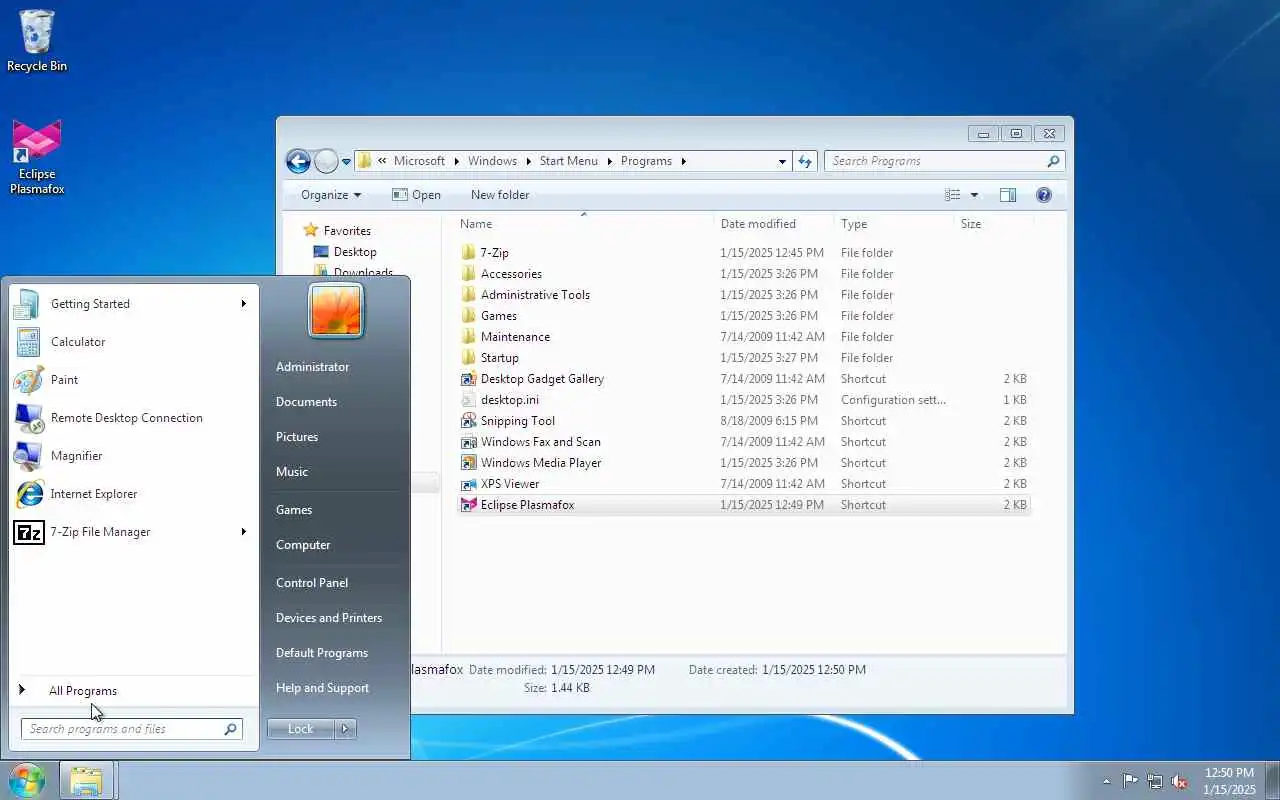Click the user account picture
Screen dimensions: 1280x800
click(336, 310)
